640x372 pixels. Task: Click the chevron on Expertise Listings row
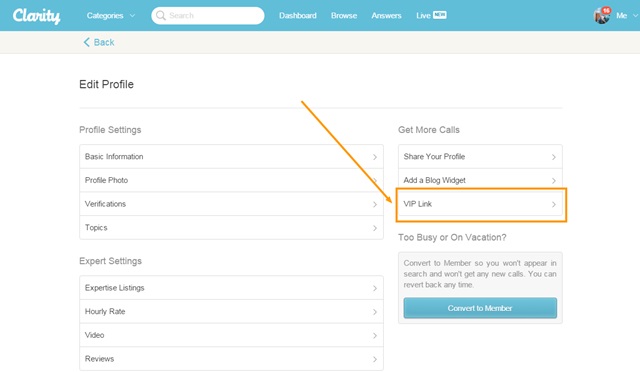tap(375, 288)
